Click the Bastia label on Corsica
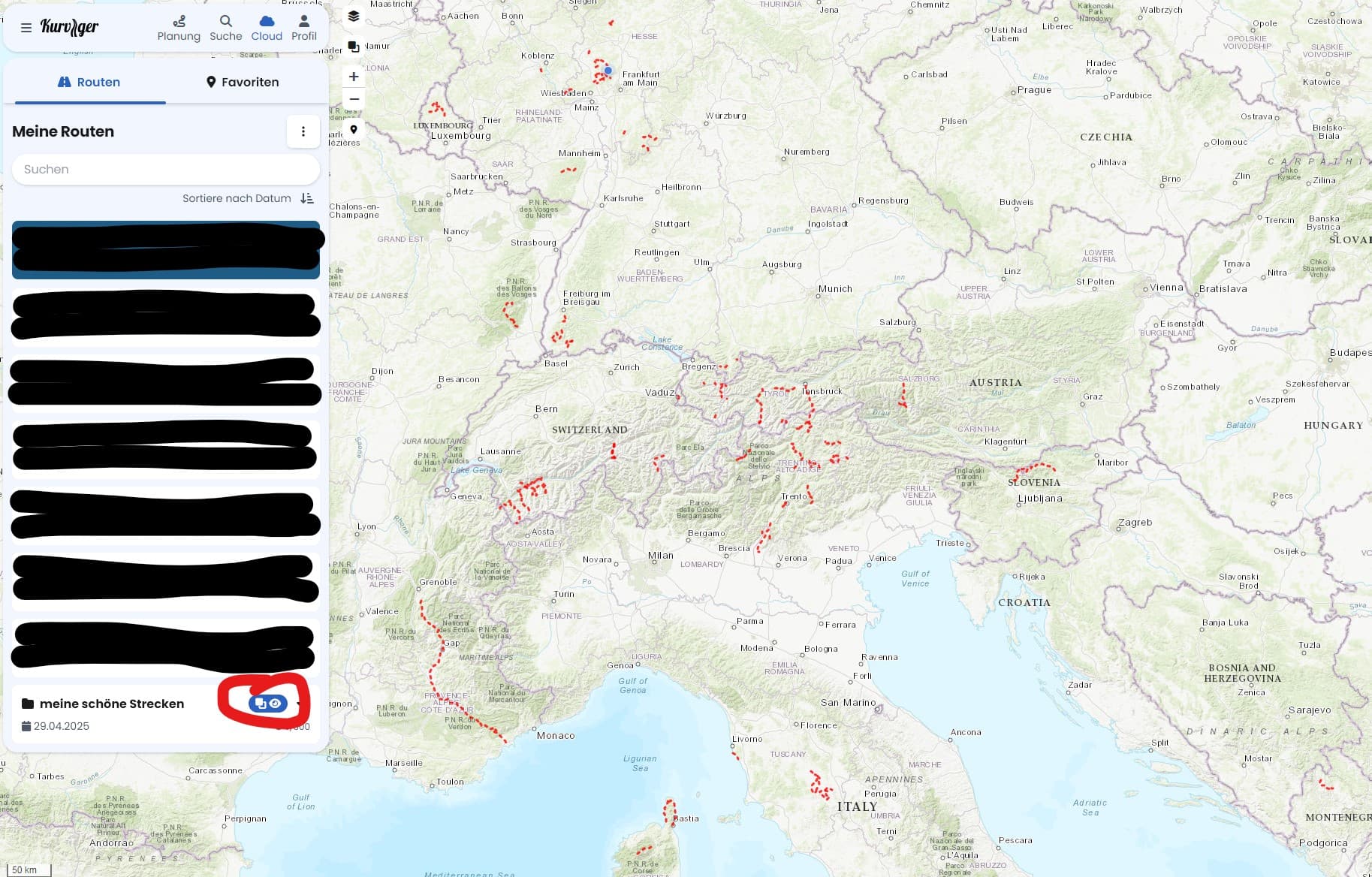The height and width of the screenshot is (877, 1372). pos(686,818)
